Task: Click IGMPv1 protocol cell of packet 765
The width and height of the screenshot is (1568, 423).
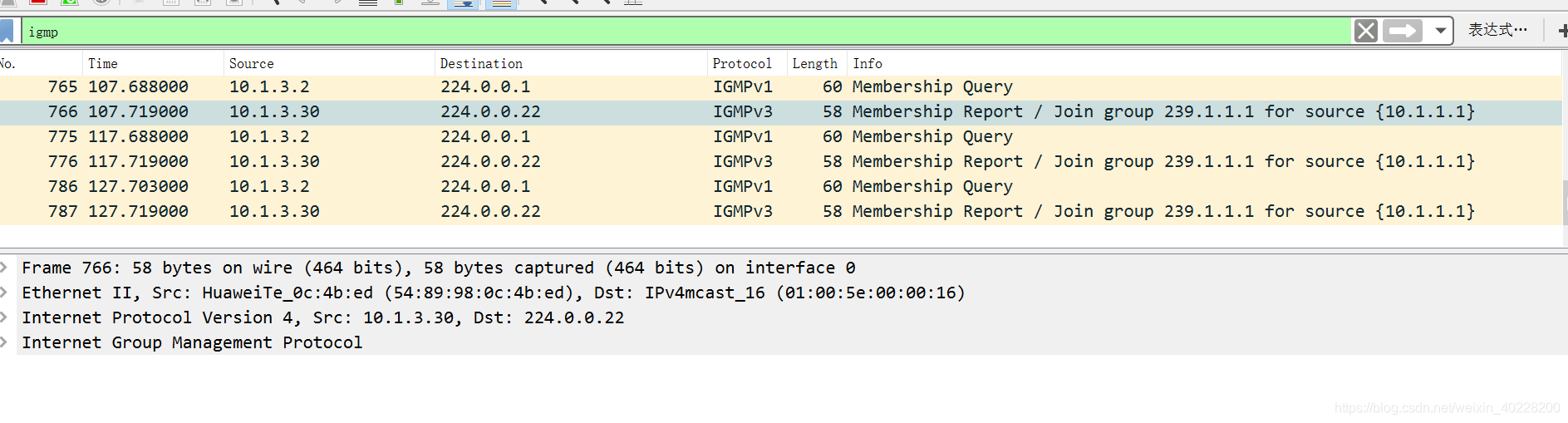Action: (x=743, y=86)
